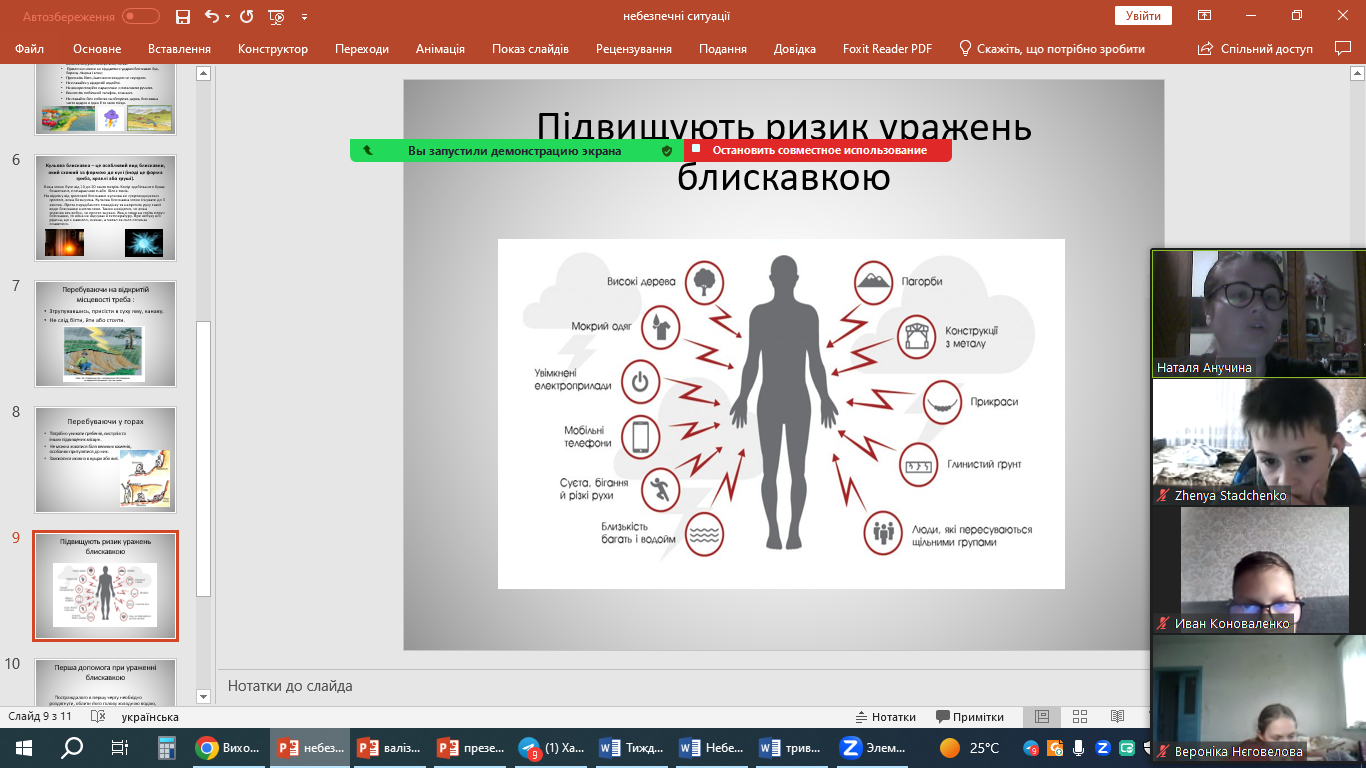Open the Calculator taskbar icon
The width and height of the screenshot is (1366, 768).
[167, 747]
